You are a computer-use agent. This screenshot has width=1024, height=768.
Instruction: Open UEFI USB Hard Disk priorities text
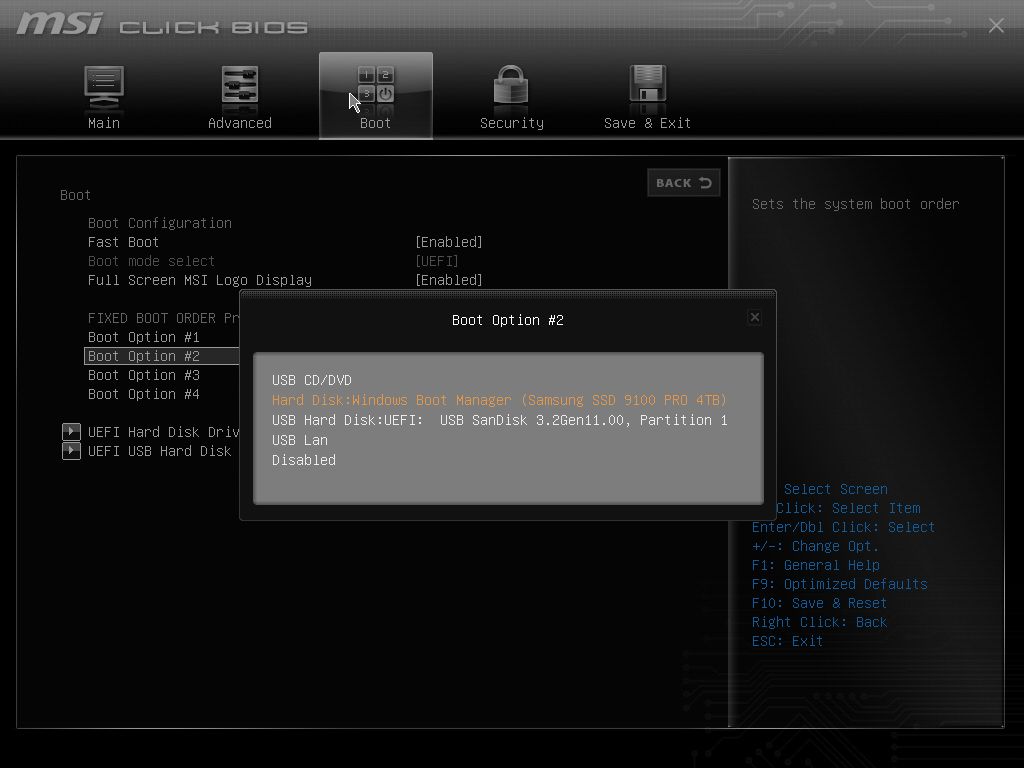(159, 451)
